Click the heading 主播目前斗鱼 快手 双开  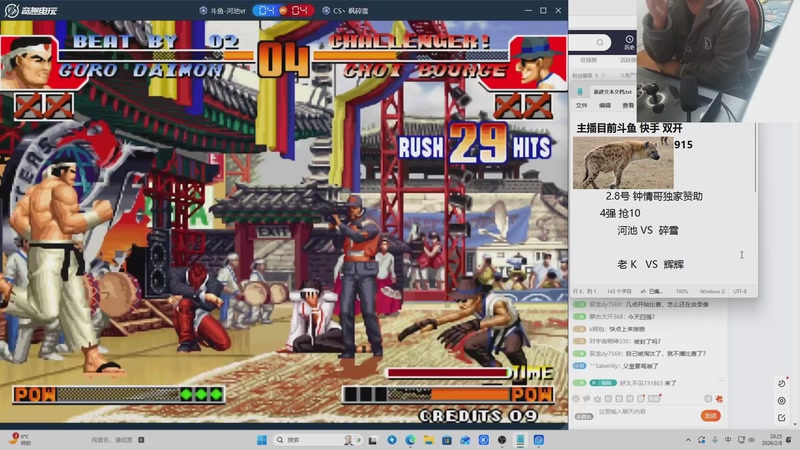pyautogui.click(x=630, y=129)
